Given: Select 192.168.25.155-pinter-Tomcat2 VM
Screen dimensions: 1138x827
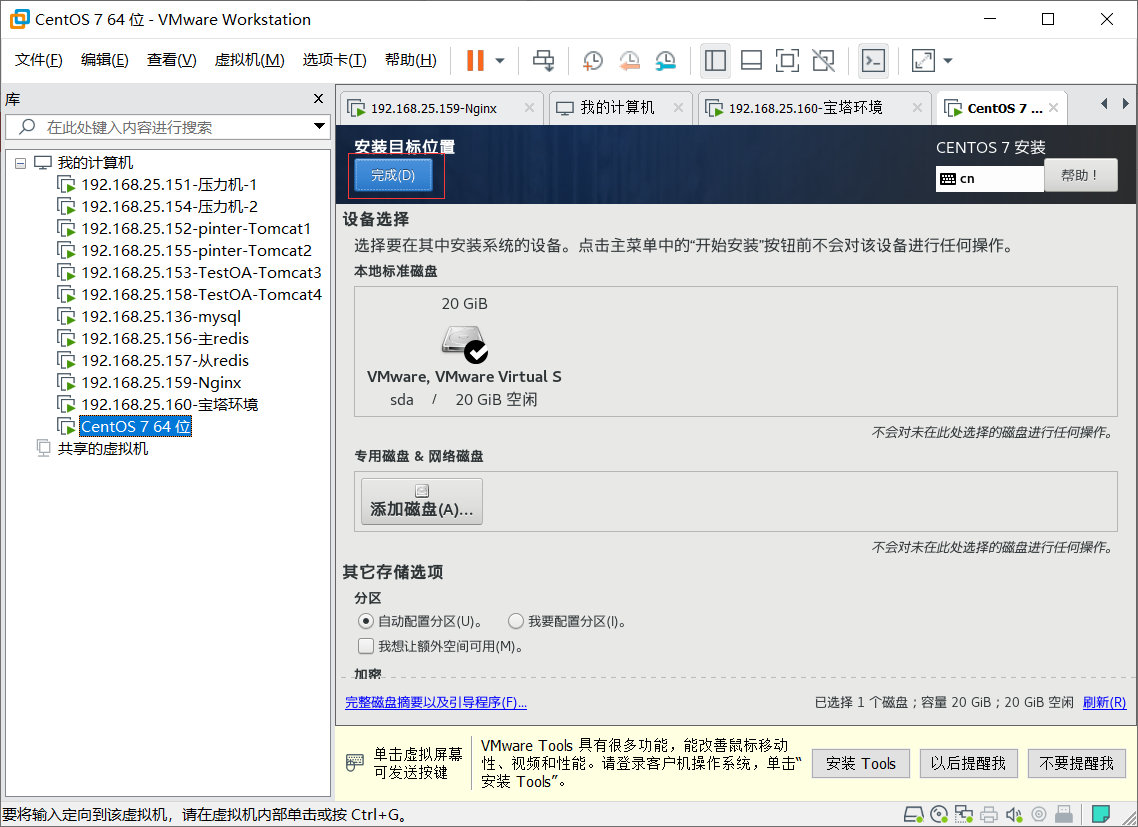Looking at the screenshot, I should (196, 250).
